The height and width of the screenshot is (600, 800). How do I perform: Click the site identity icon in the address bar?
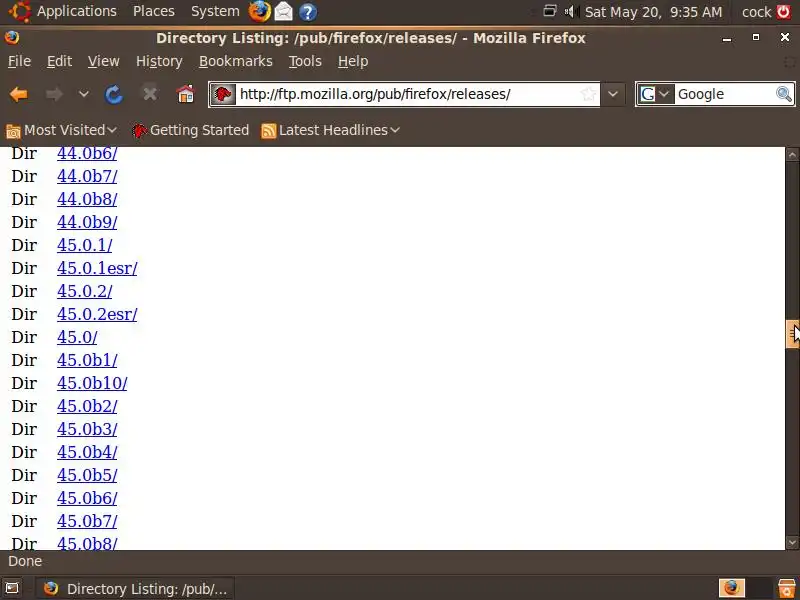tap(223, 94)
